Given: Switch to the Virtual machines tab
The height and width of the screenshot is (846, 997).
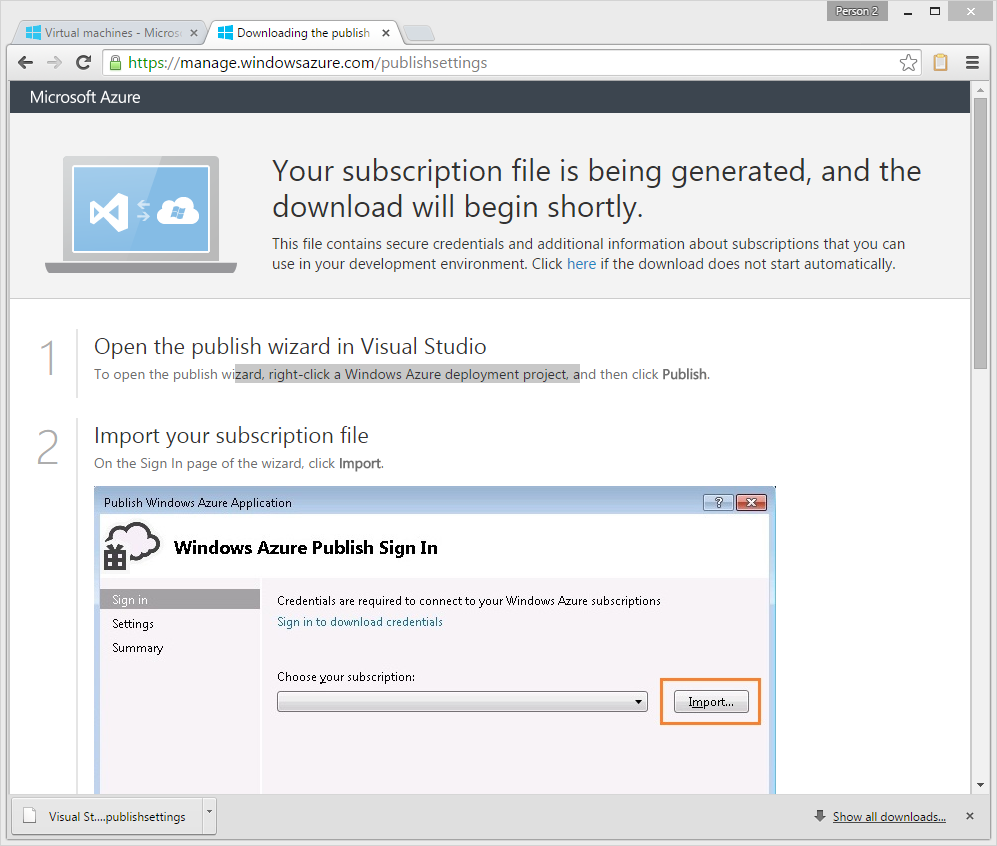Looking at the screenshot, I should [x=106, y=32].
